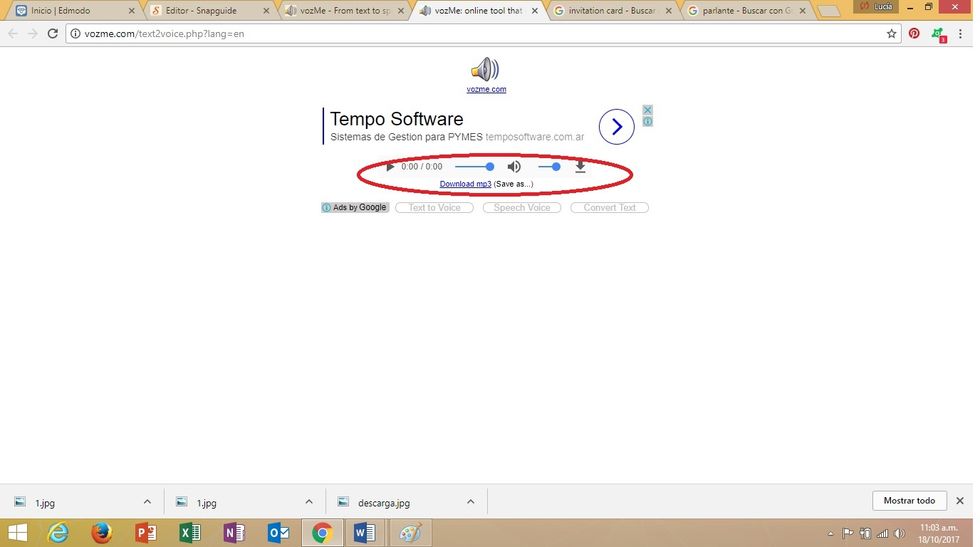Select the Text to Voice ad link
This screenshot has width=980, height=547.
coord(435,208)
